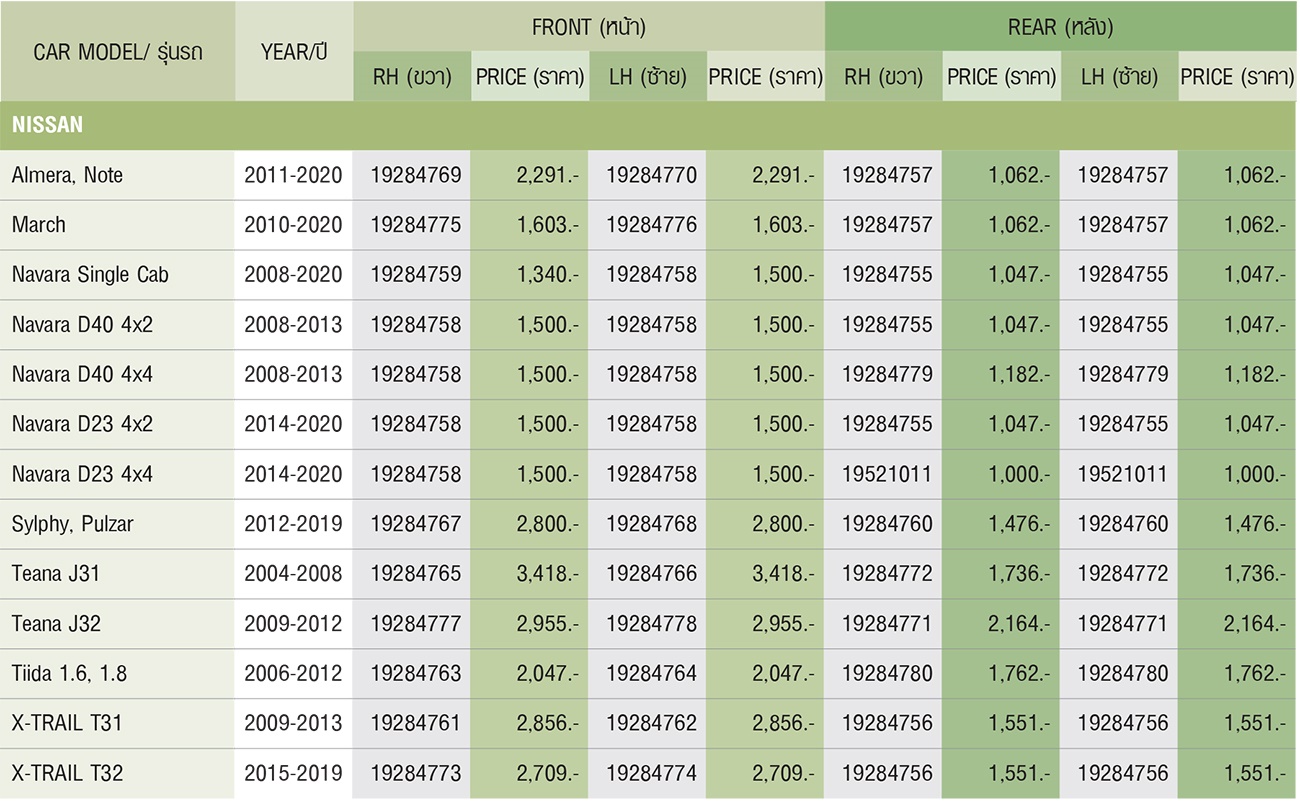
Task: Select year range 2015-2019
Action: 293,773
